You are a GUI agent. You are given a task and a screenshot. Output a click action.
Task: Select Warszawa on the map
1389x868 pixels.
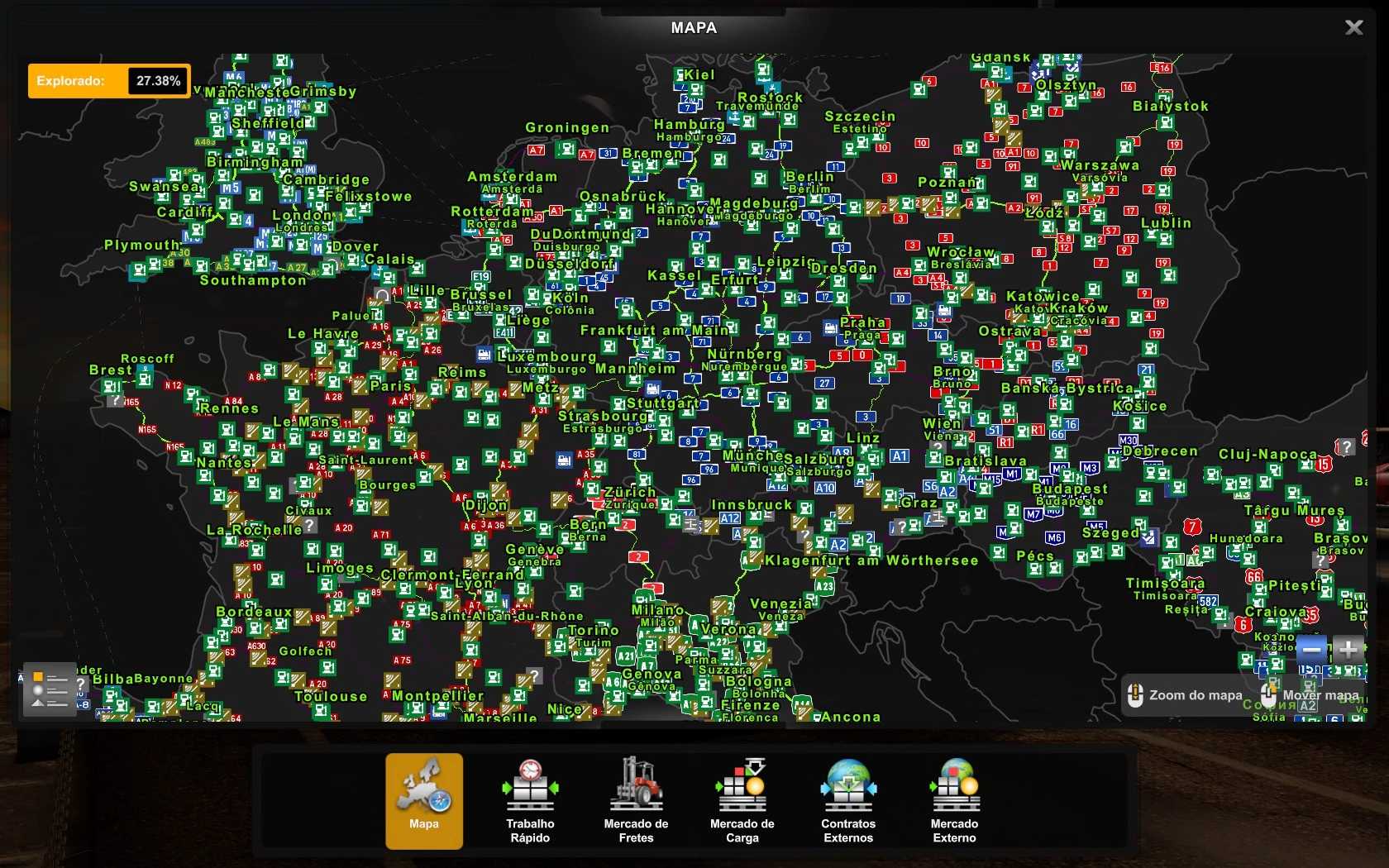(1100, 166)
